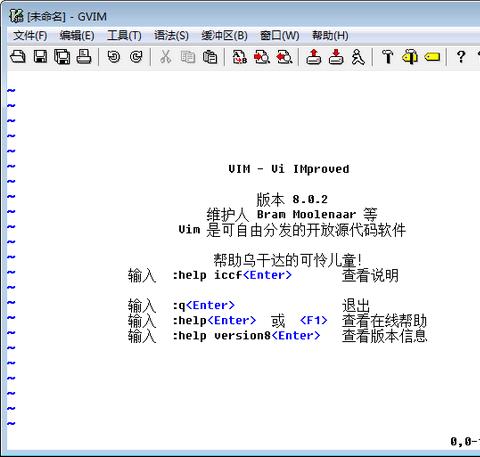Click the GVIM application icon in title bar
Image resolution: width=480 pixels, height=457 pixels.
pyautogui.click(x=16, y=16)
